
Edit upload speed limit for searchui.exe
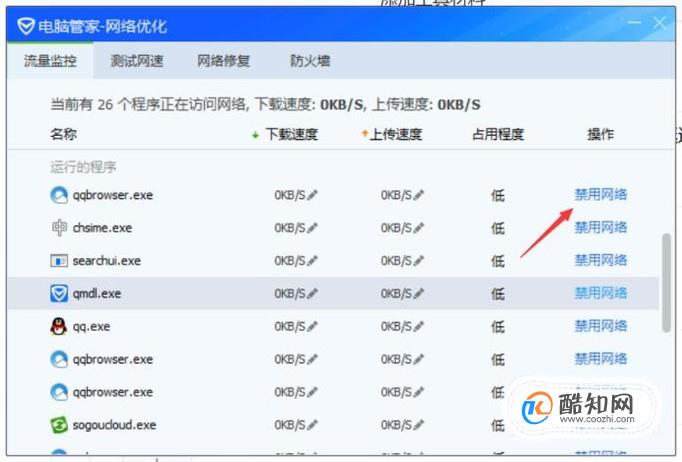(x=418, y=261)
